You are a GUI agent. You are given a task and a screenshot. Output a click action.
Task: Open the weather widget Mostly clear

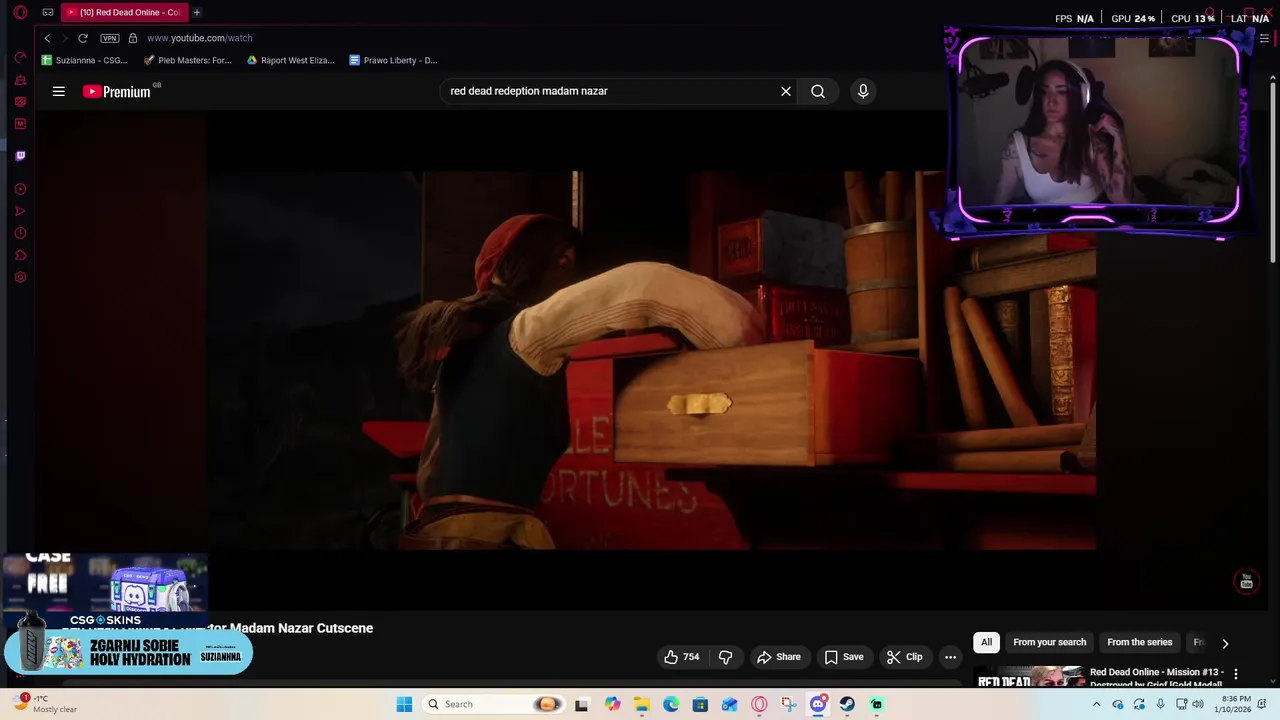point(47,704)
